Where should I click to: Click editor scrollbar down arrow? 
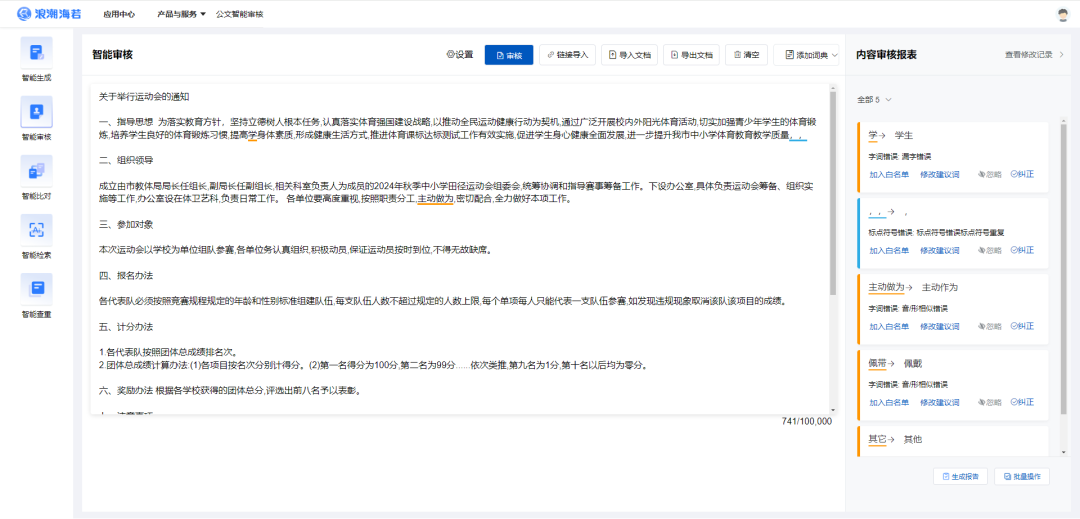833,410
